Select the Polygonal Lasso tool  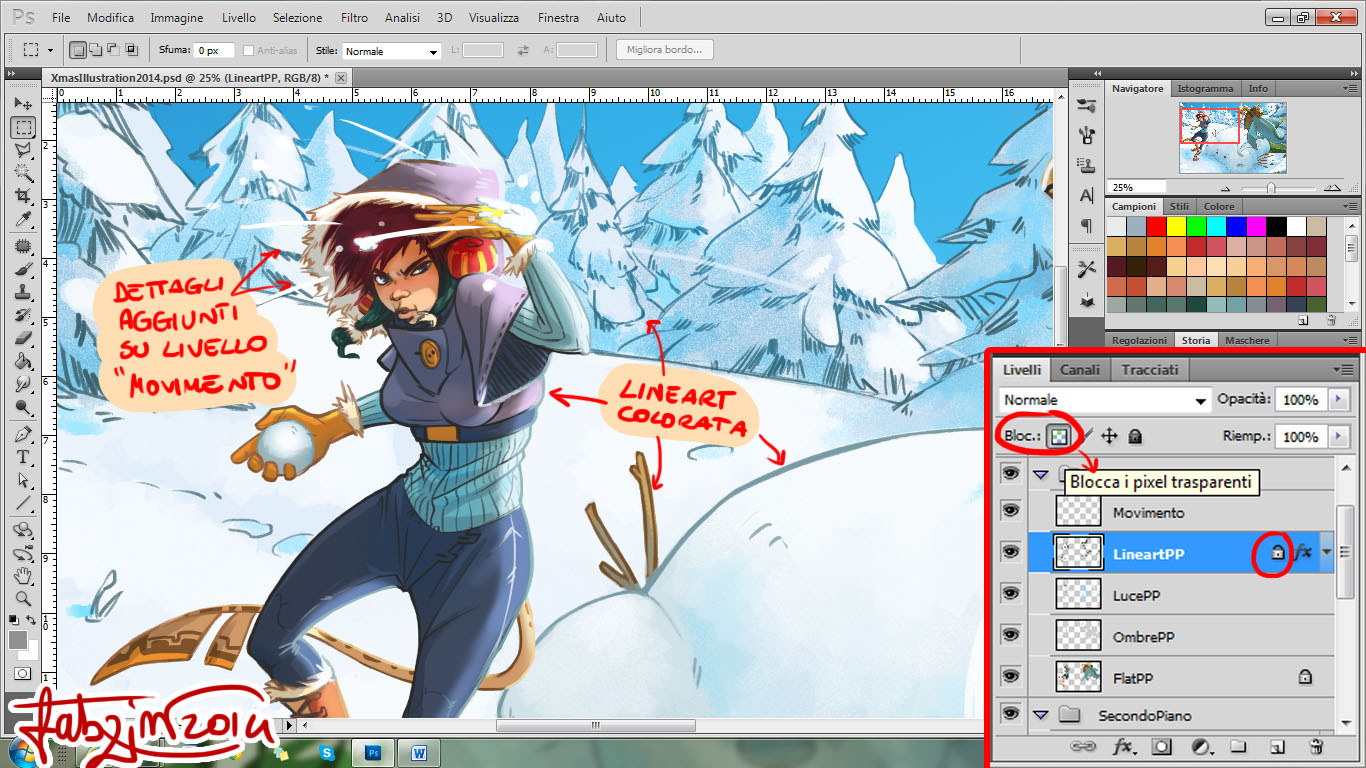23,150
